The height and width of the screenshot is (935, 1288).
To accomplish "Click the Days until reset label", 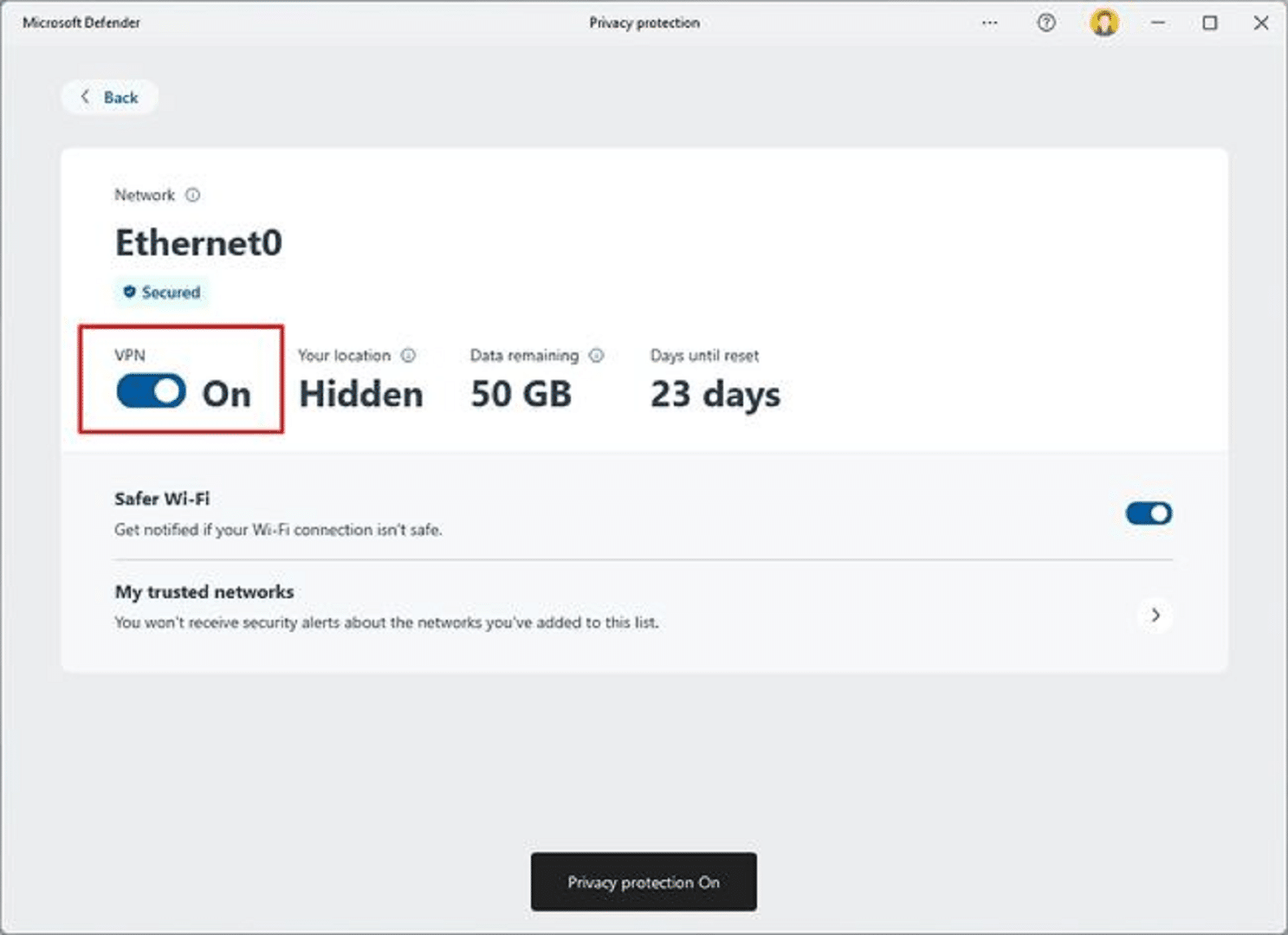I will click(704, 356).
